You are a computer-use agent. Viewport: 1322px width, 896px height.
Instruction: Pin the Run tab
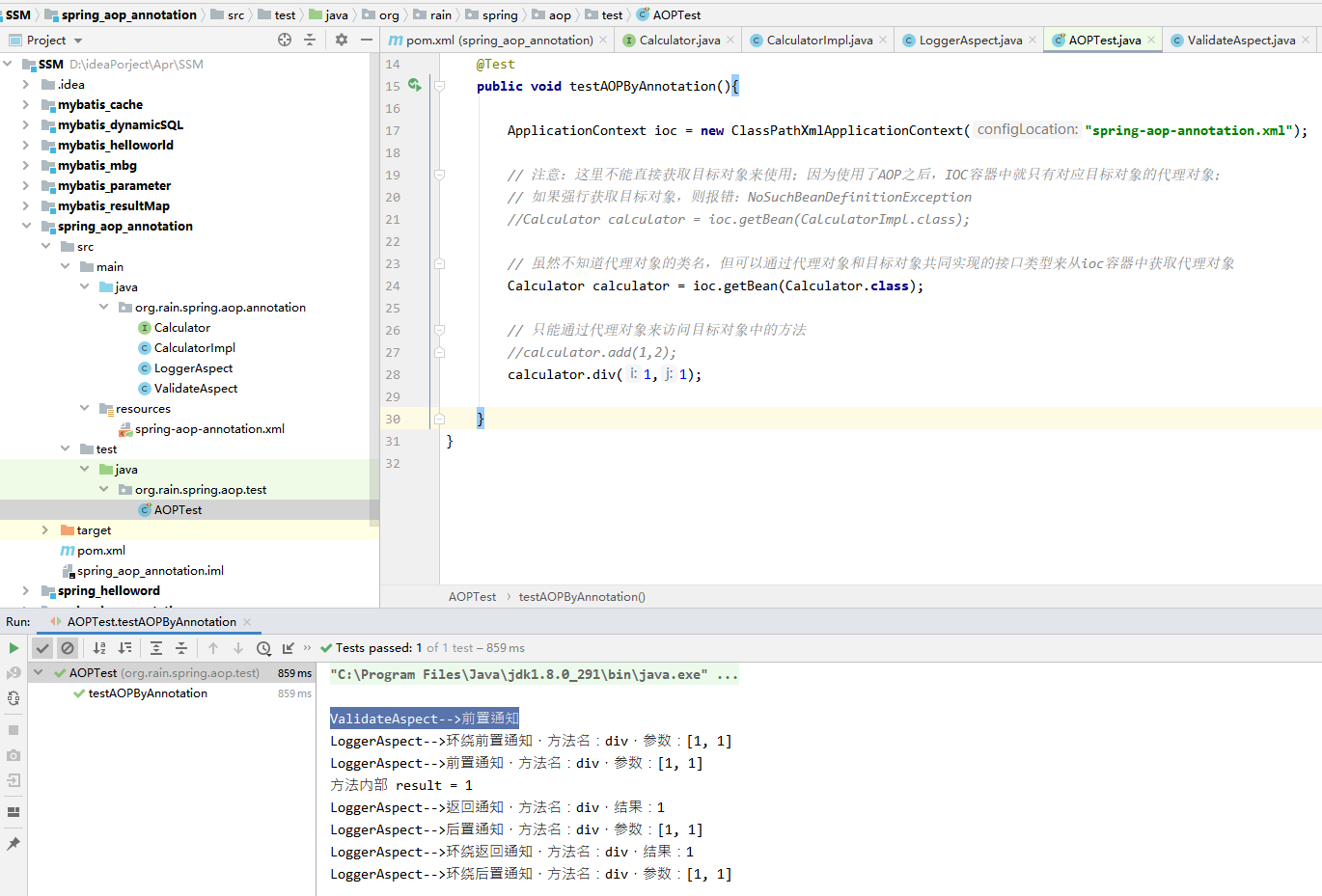pos(14,844)
